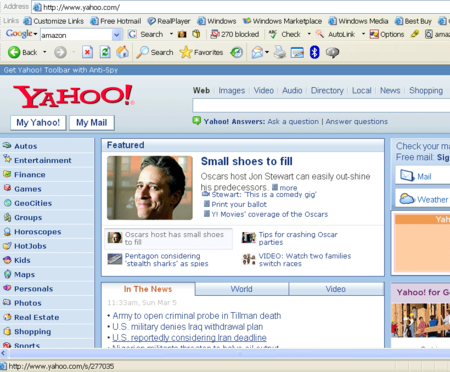This screenshot has height=372, width=450.
Task: Select Images search category
Action: click(x=232, y=91)
